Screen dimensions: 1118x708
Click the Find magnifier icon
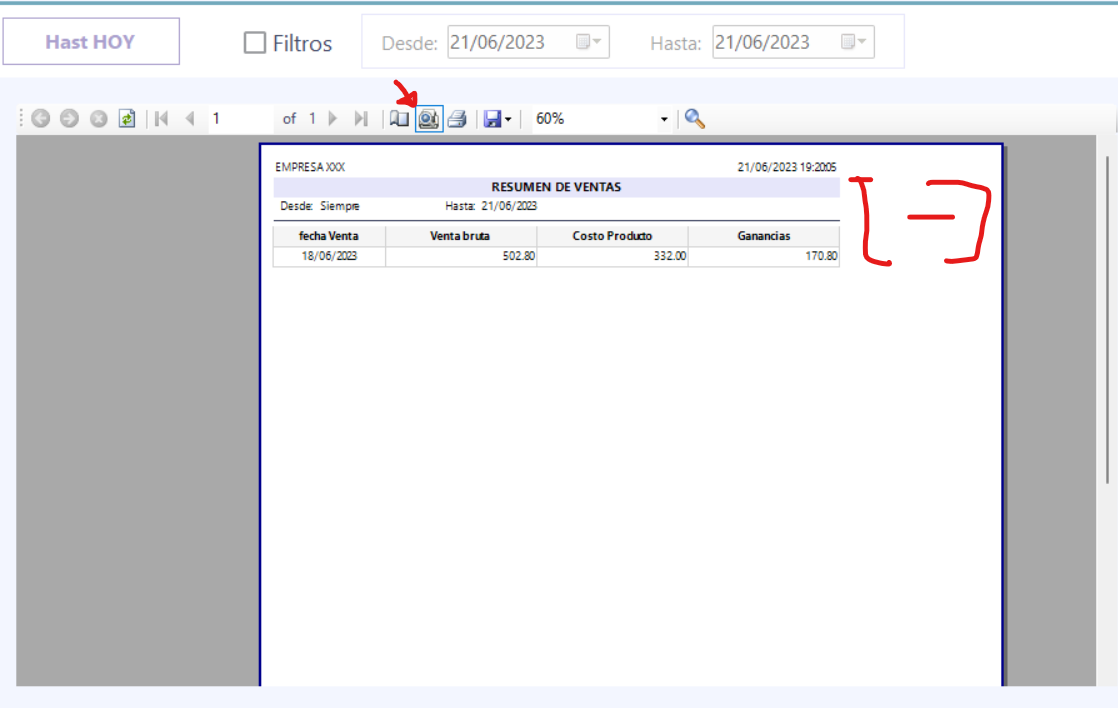(695, 119)
